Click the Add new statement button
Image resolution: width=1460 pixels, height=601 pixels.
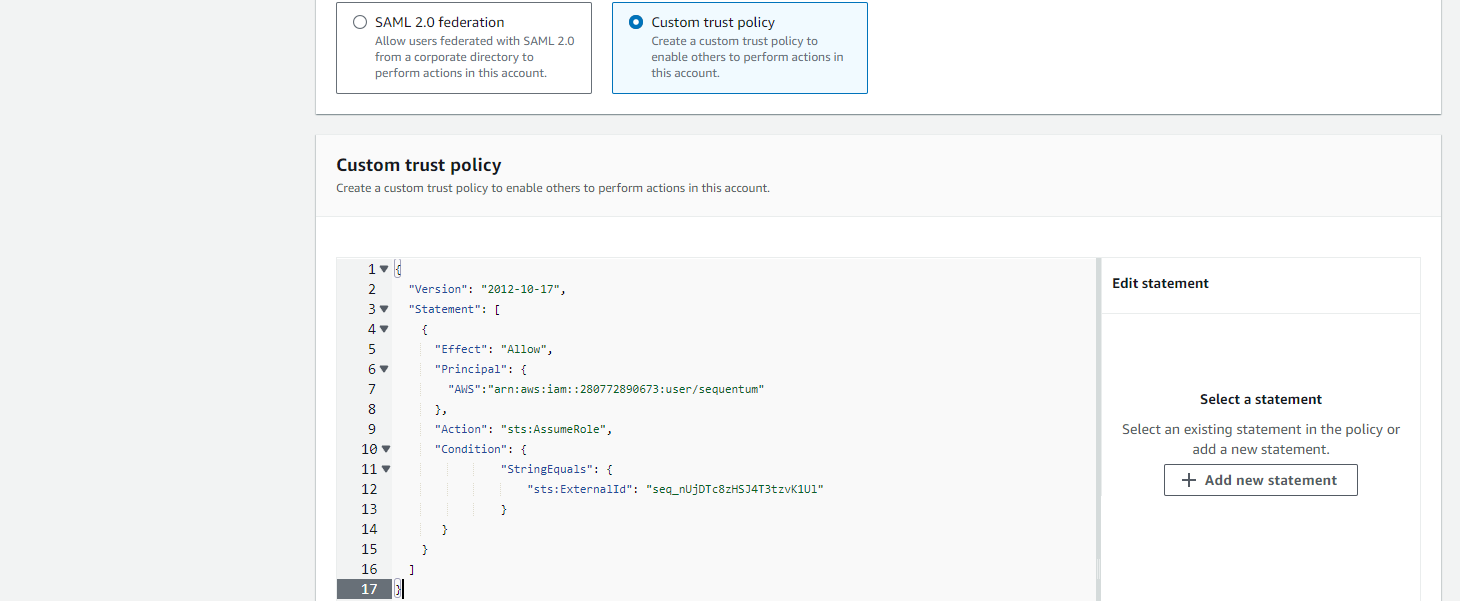(1260, 480)
